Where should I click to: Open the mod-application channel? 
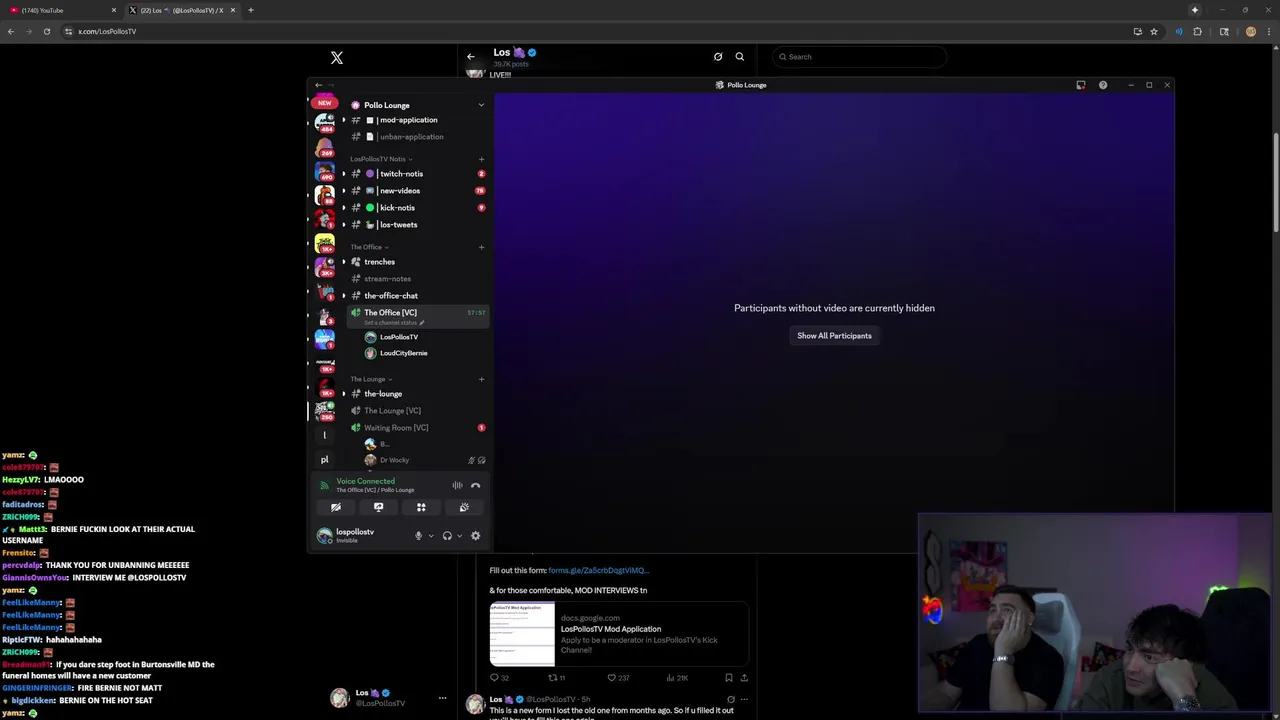point(416,120)
